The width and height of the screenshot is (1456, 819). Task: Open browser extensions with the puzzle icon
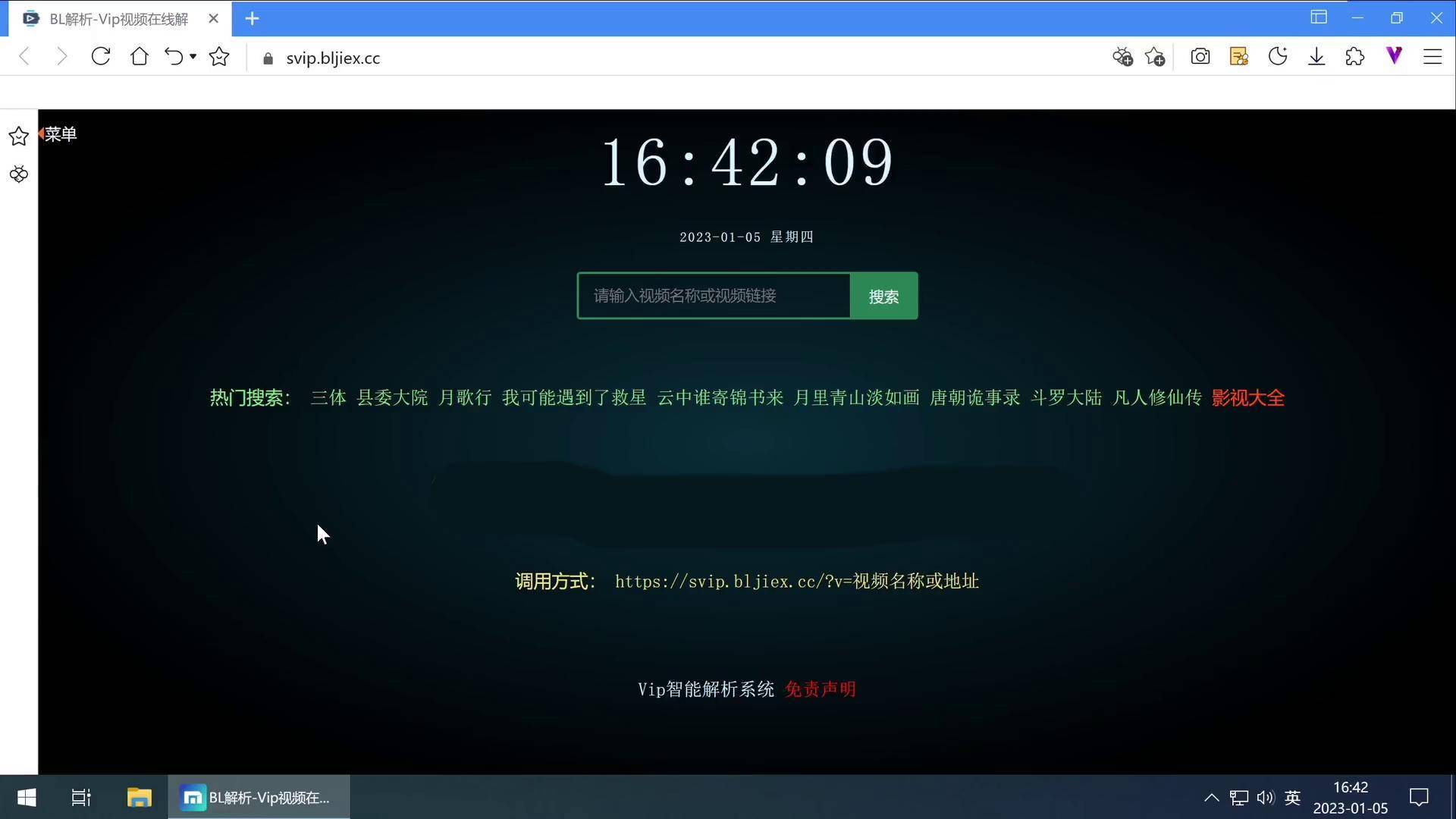1356,56
